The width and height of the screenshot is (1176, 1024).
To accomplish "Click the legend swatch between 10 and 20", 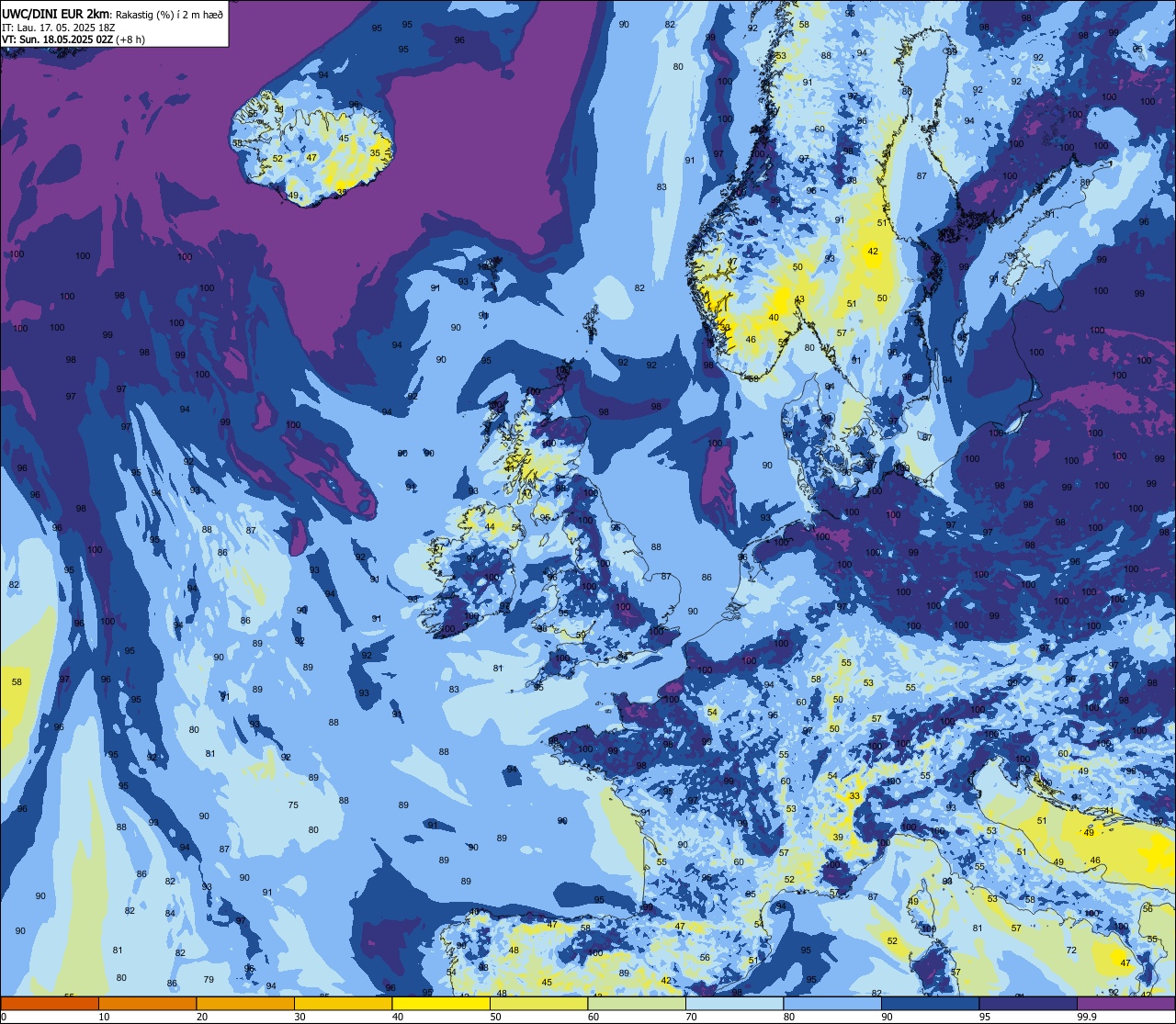I will pyautogui.click(x=147, y=1003).
